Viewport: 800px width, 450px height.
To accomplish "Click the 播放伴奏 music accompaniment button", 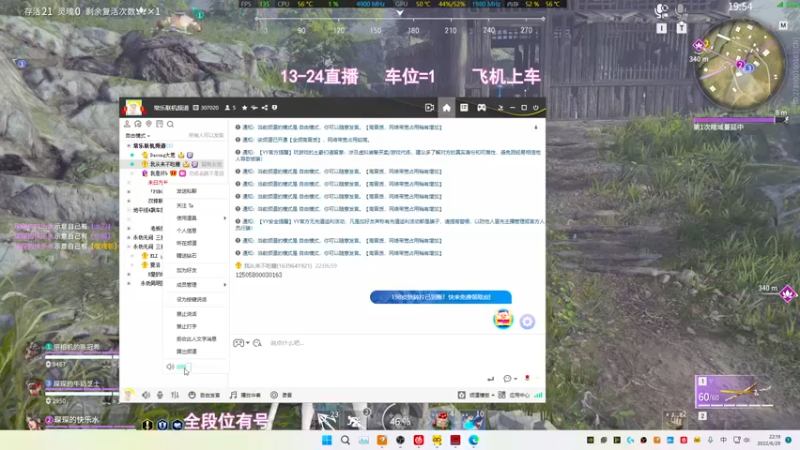I will coord(245,395).
